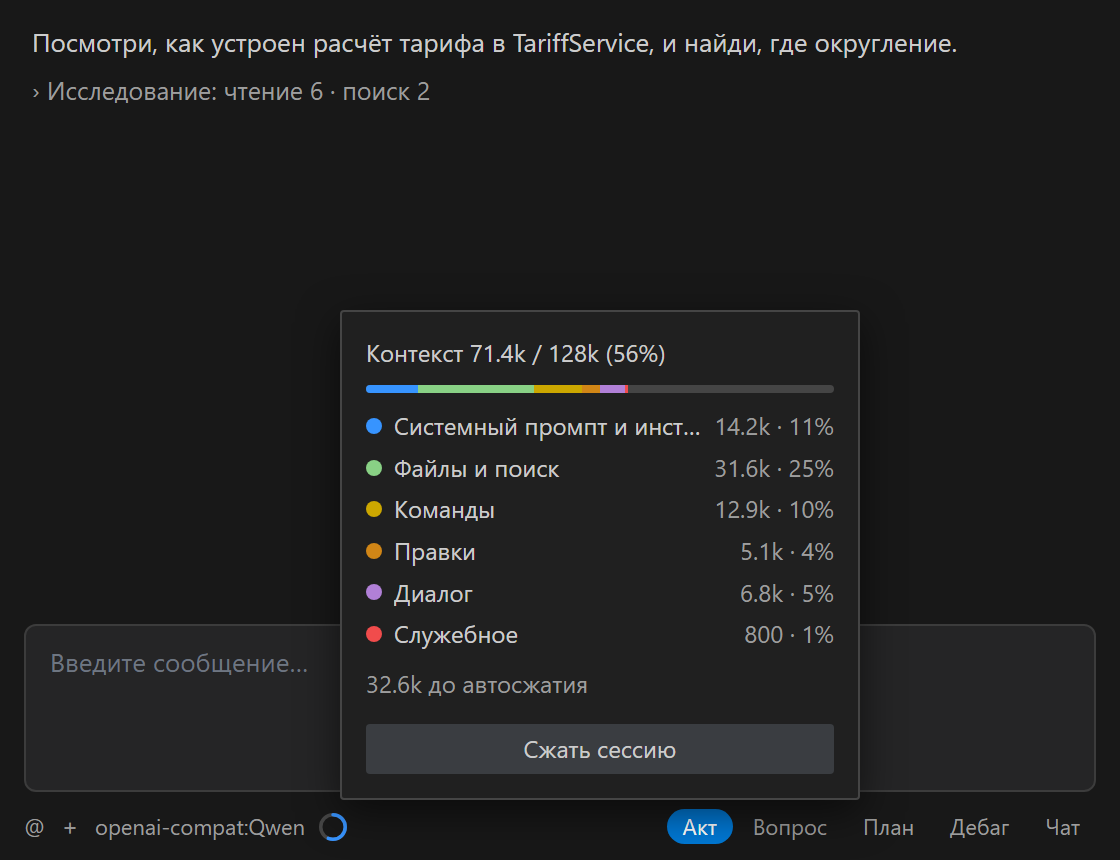Click the @ mention icon
This screenshot has height=860, width=1120.
click(34, 828)
